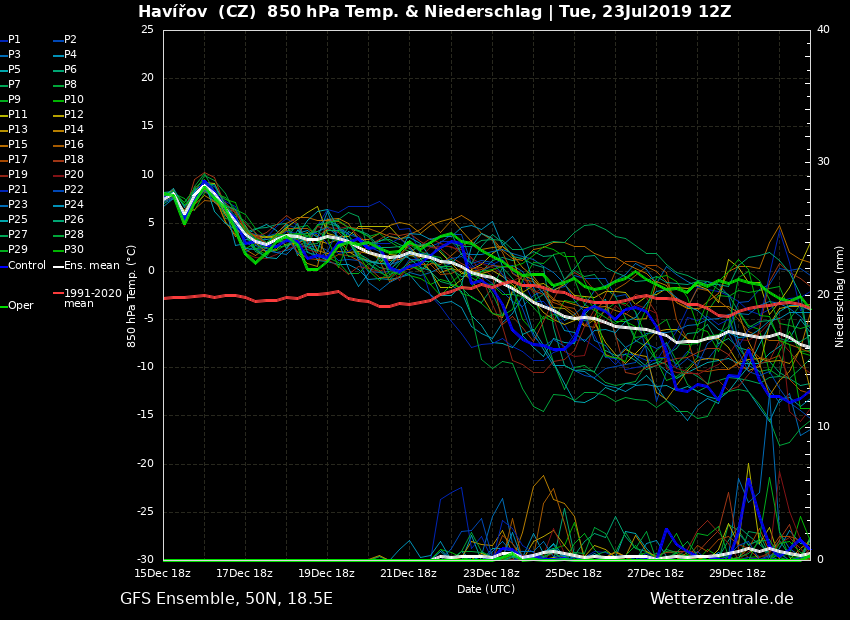Click the Niederschlag (mm) right axis label
Screen dimensions: 850x620
[x=840, y=296]
